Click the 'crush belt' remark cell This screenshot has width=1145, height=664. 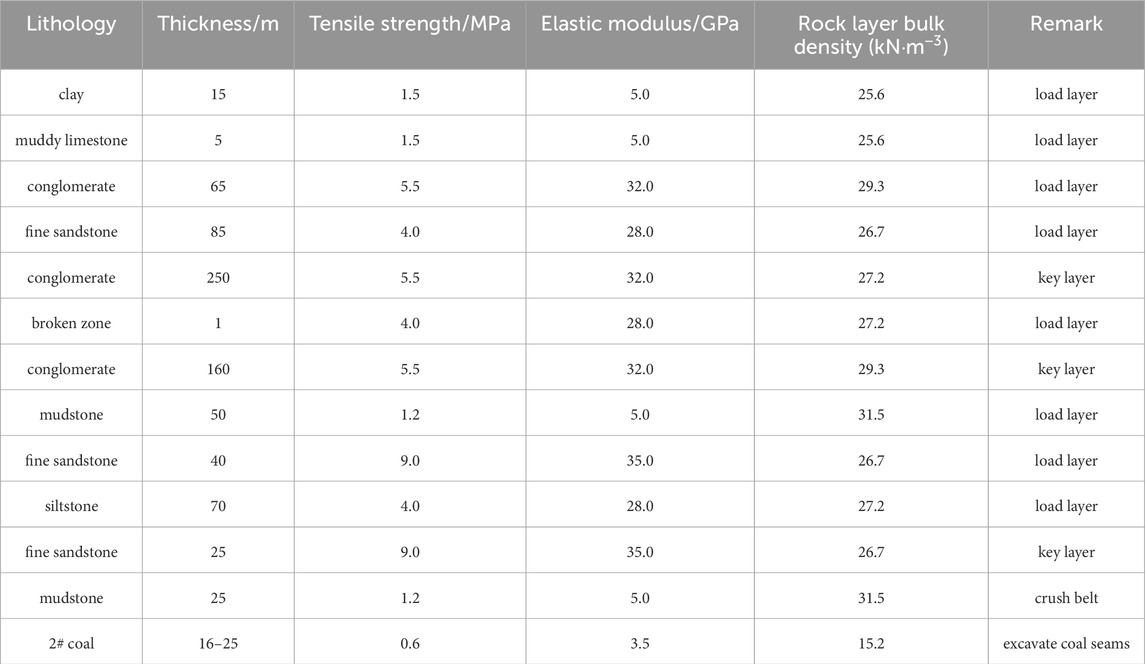click(1066, 598)
